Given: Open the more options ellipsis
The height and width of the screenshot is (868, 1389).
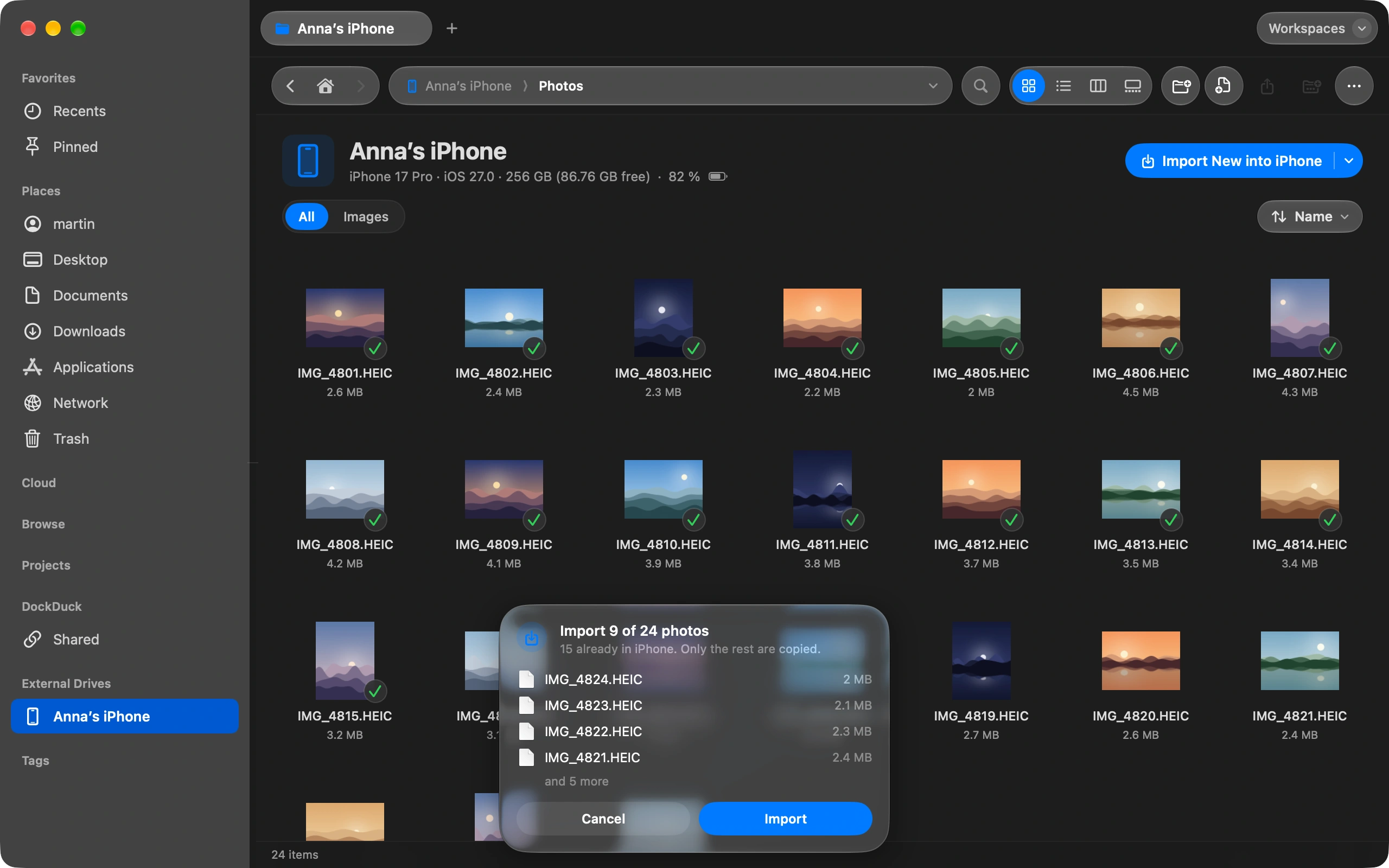Looking at the screenshot, I should click(x=1354, y=86).
